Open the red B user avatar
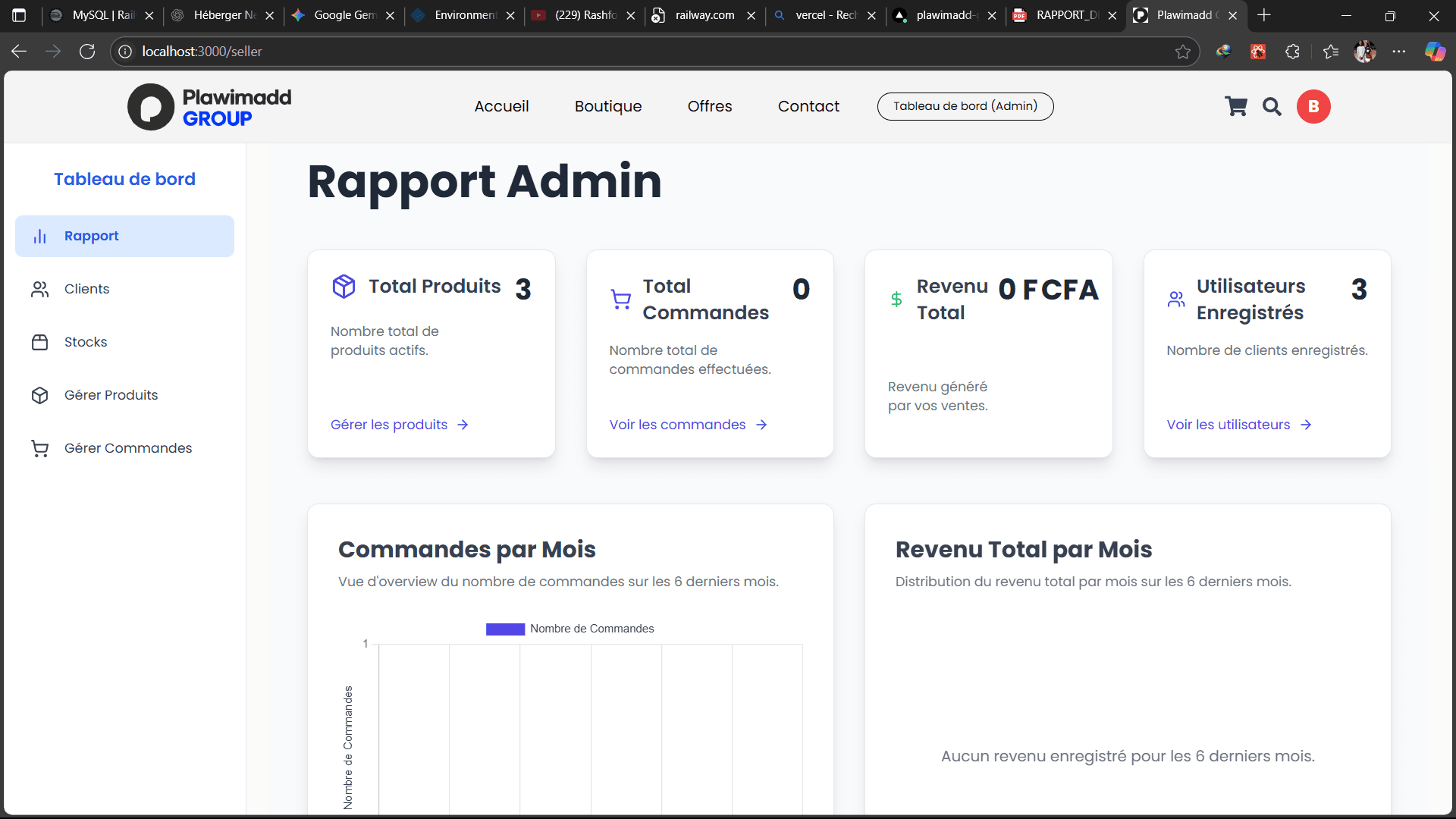 pyautogui.click(x=1313, y=107)
